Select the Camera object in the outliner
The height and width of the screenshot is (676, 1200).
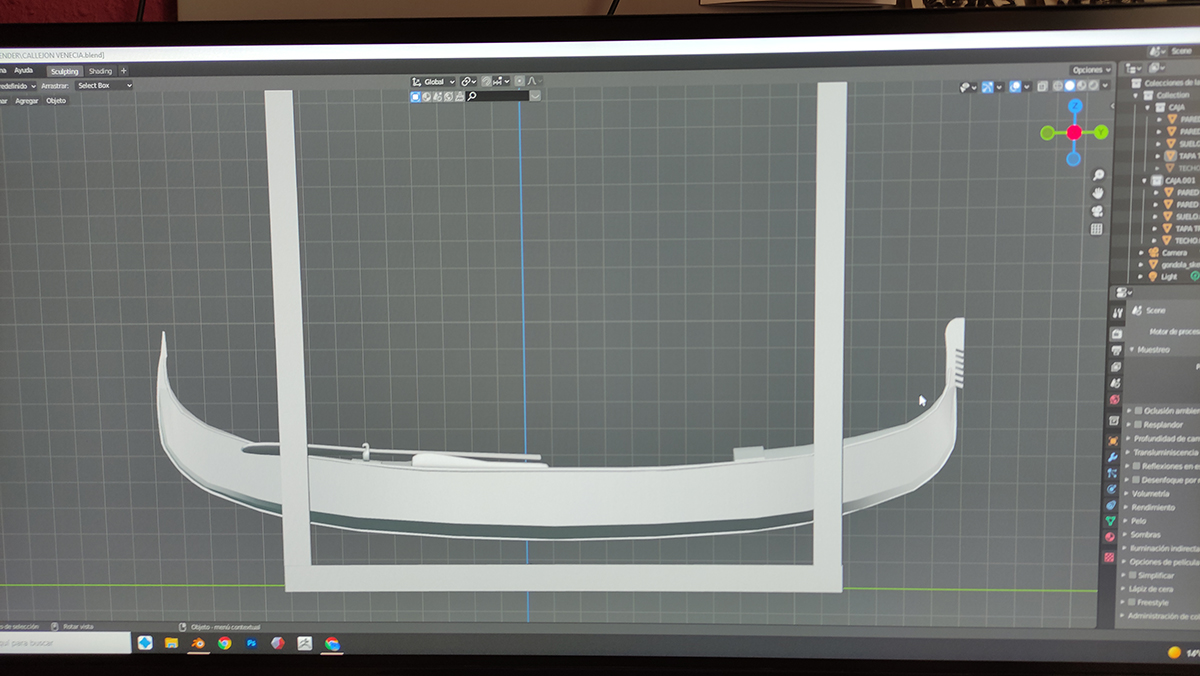(1173, 253)
